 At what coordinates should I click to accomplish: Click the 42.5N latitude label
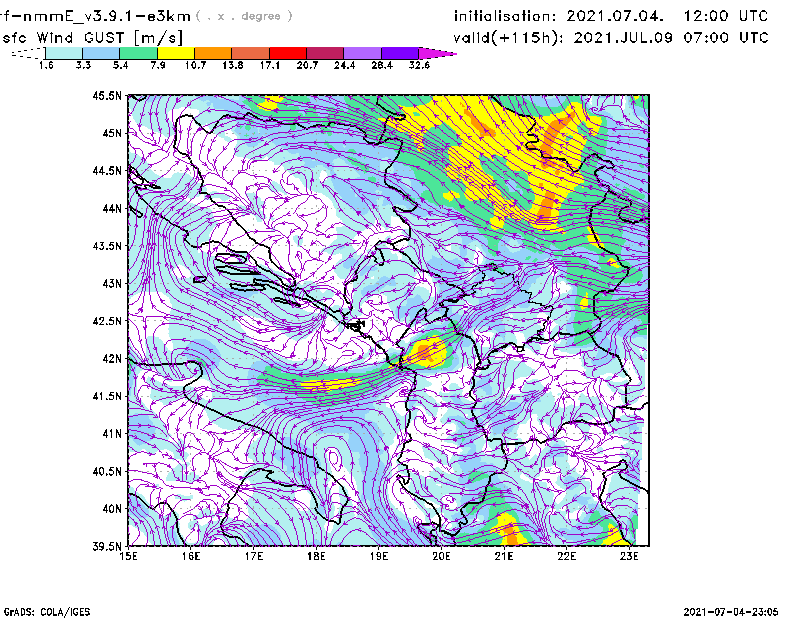(x=107, y=321)
